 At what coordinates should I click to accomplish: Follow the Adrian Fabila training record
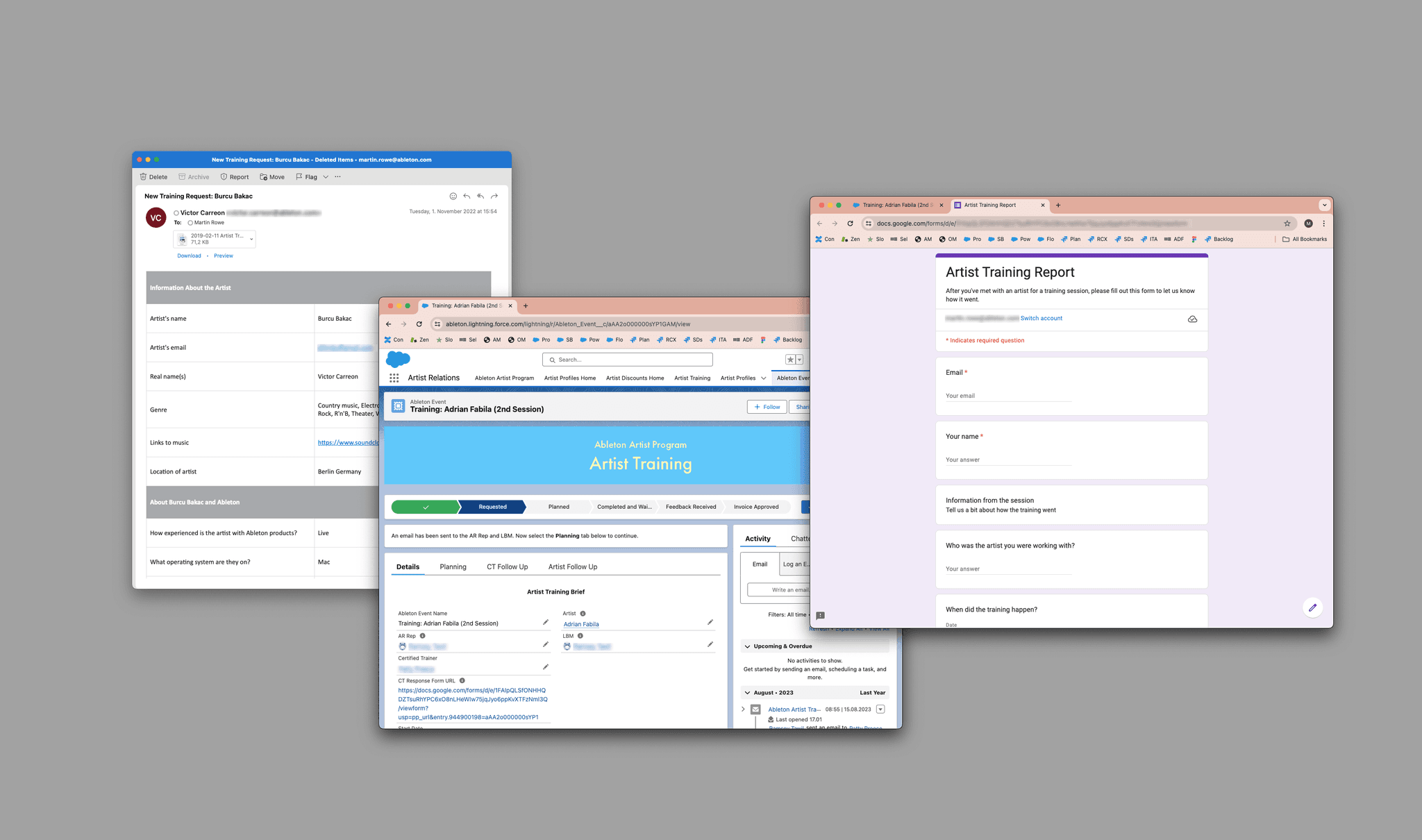pyautogui.click(x=767, y=407)
